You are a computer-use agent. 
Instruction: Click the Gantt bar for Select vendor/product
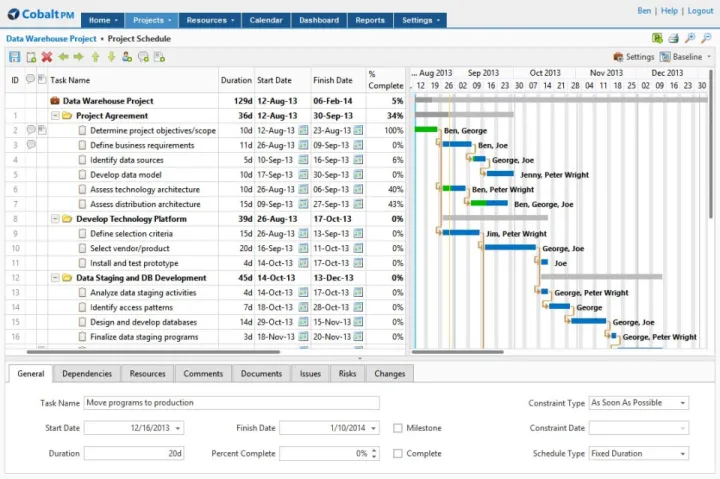tap(510, 248)
